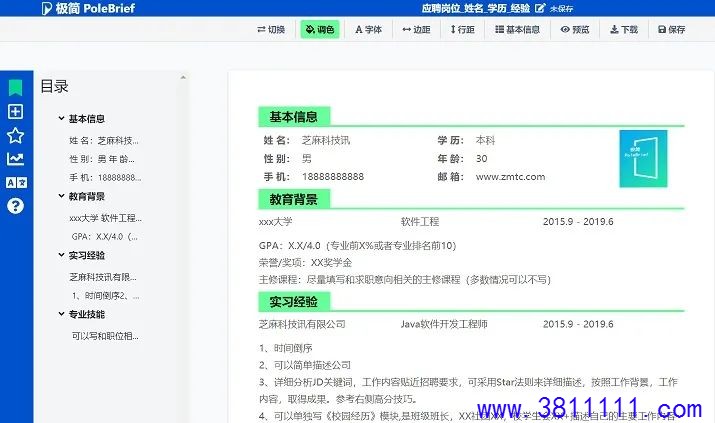Viewport: 715px width, 423px height.
Task: Click the email value www.zmtc.com
Action: (510, 177)
